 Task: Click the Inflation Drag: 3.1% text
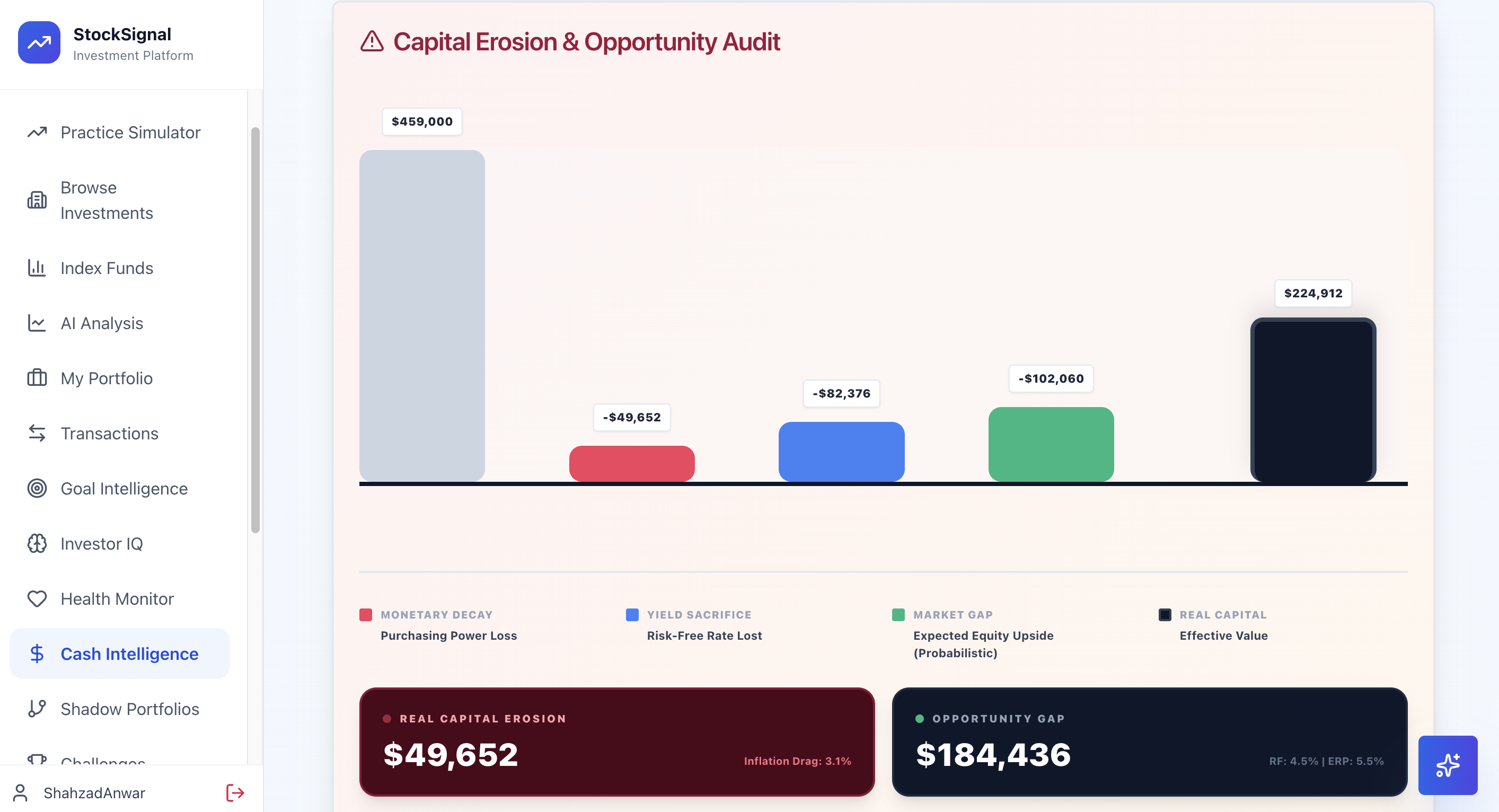(797, 761)
